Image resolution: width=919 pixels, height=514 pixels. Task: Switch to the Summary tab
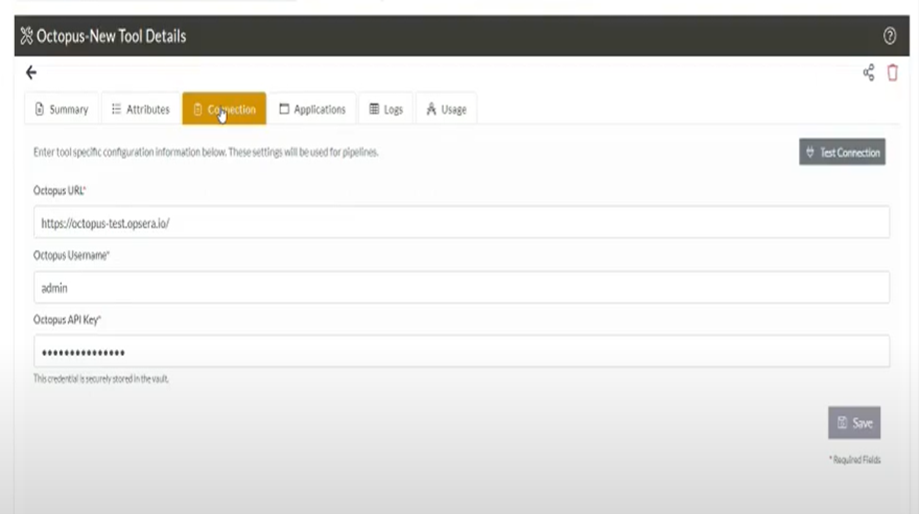click(x=62, y=109)
